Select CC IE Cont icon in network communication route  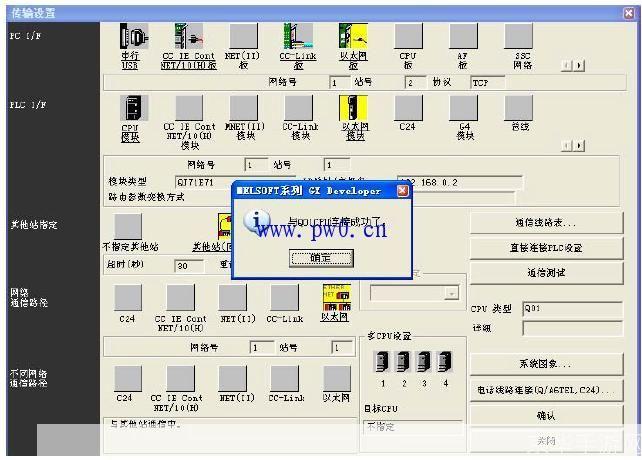pyautogui.click(x=181, y=298)
